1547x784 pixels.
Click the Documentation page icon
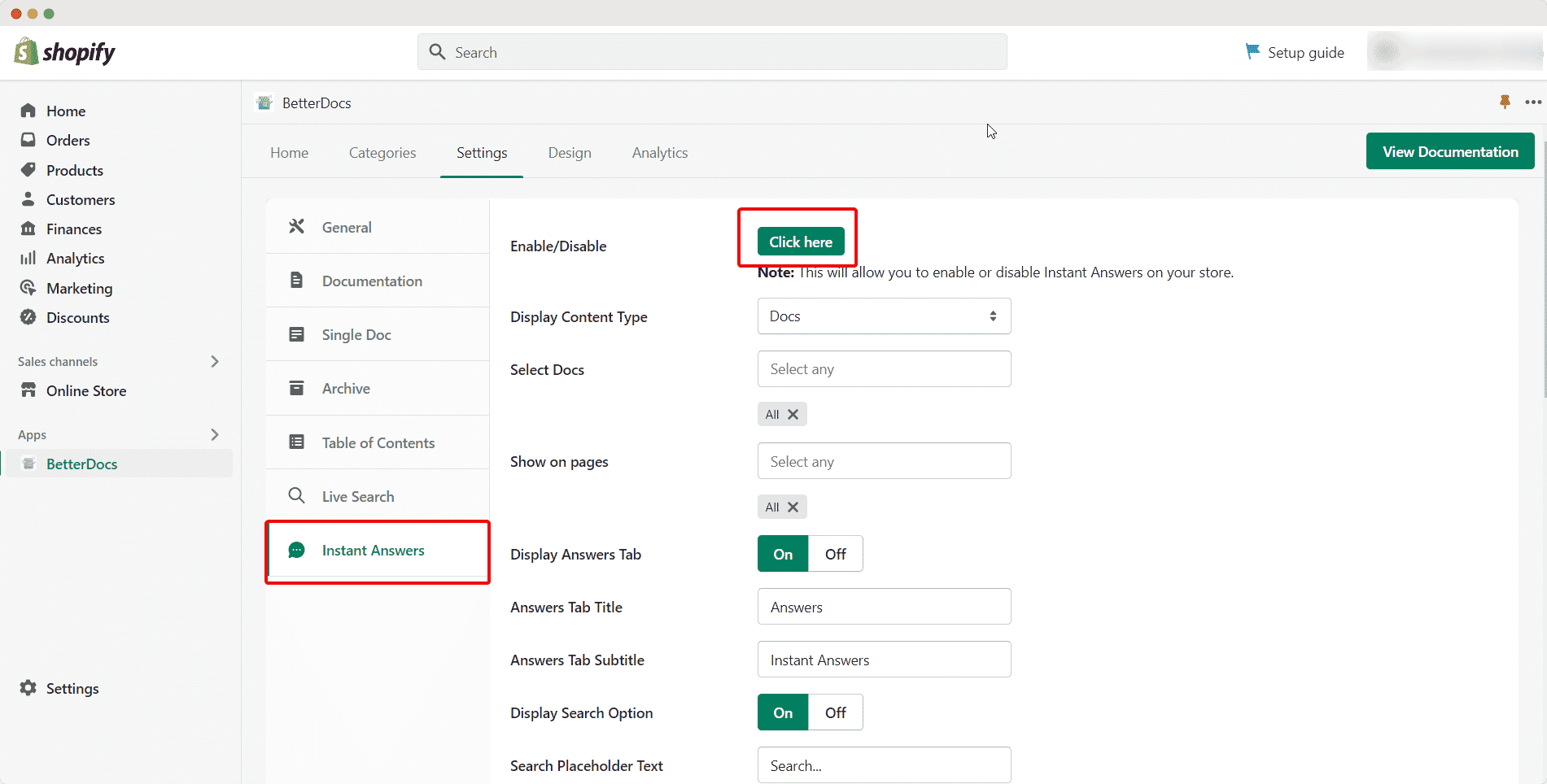click(x=297, y=280)
